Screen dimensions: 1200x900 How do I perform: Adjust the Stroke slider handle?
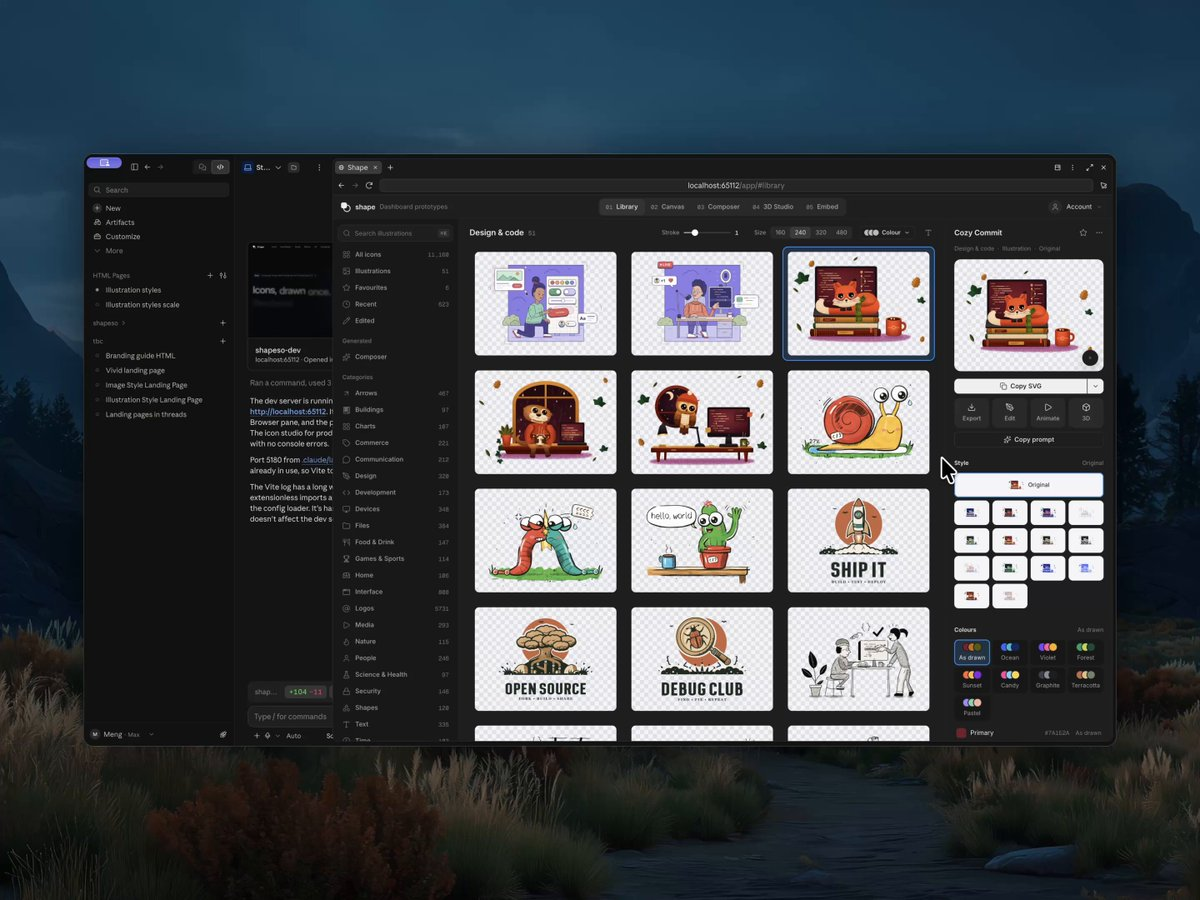tap(694, 233)
